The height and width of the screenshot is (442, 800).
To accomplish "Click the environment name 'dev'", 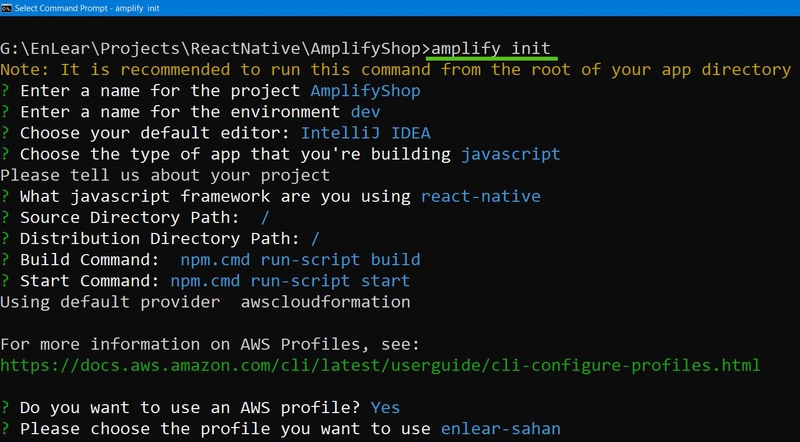I will click(366, 112).
